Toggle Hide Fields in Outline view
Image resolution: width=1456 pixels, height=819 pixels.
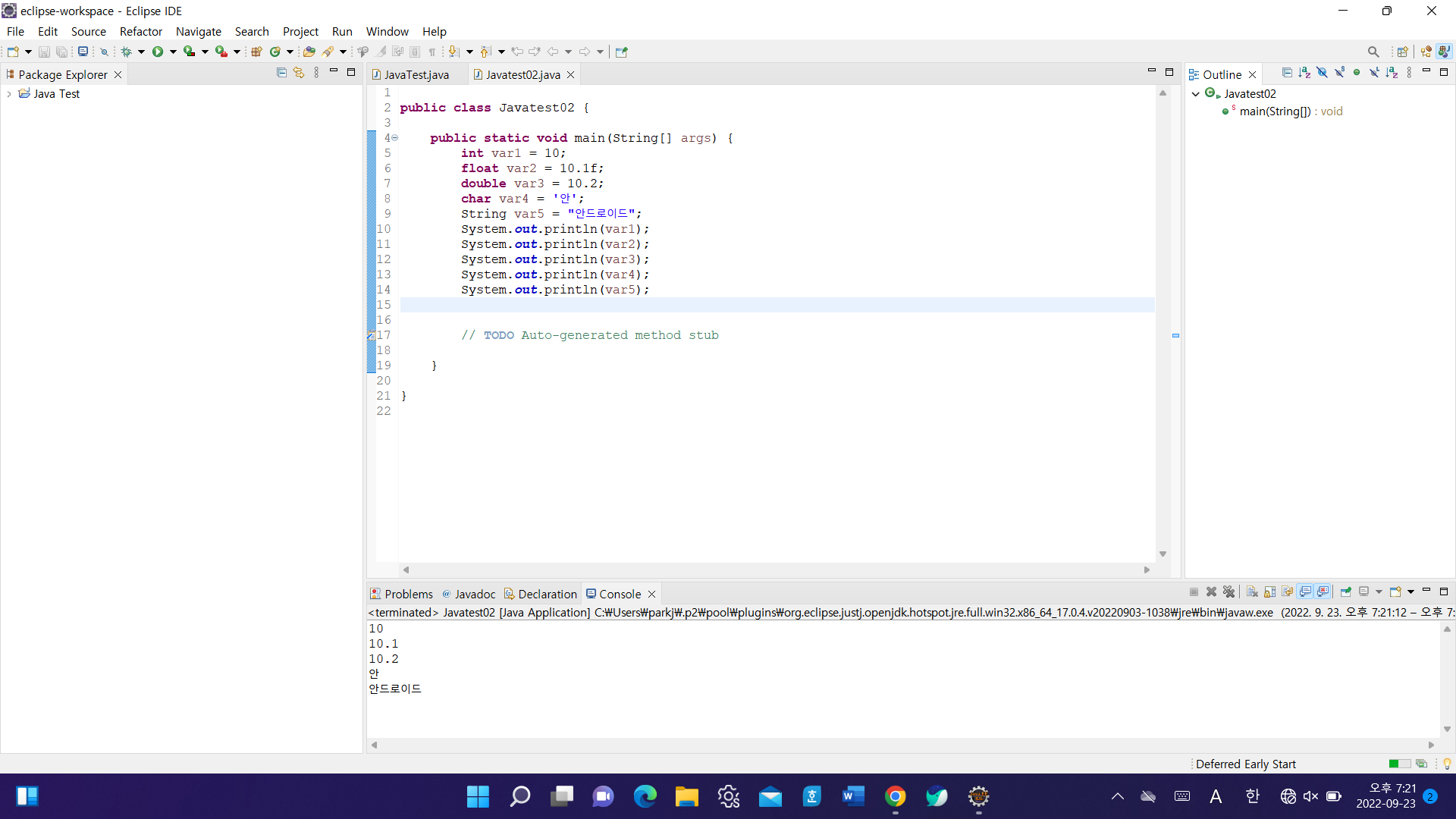click(x=1322, y=73)
